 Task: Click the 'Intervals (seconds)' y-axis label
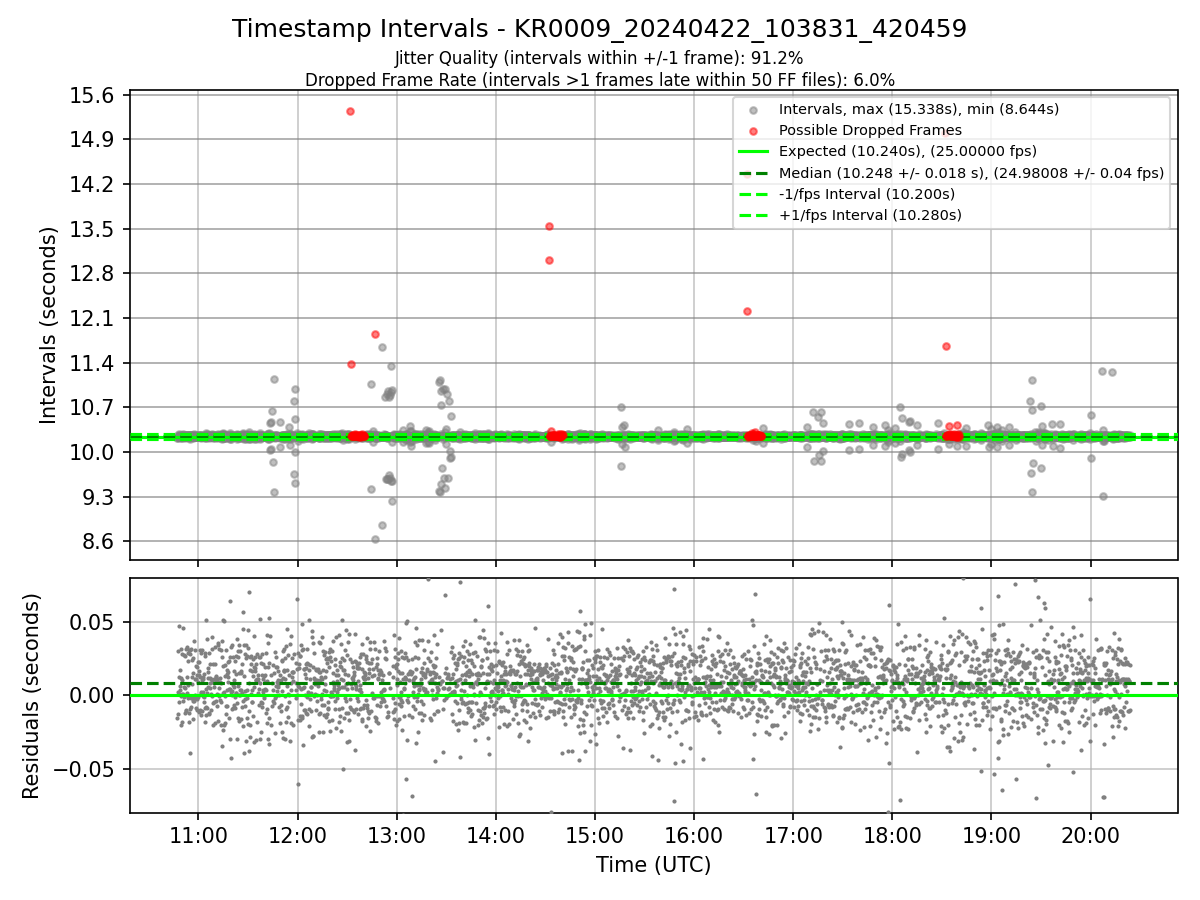point(48,325)
